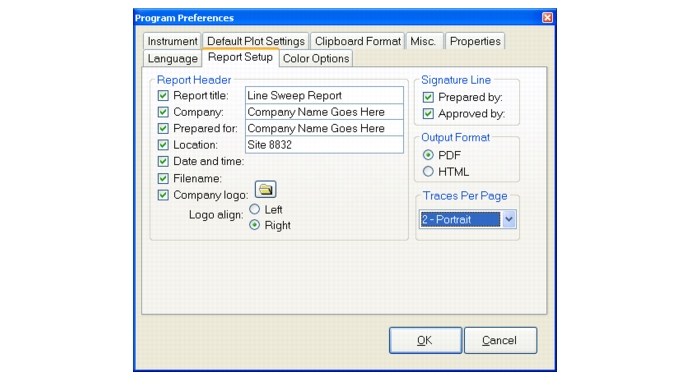Select Left logo alignment

(254, 209)
